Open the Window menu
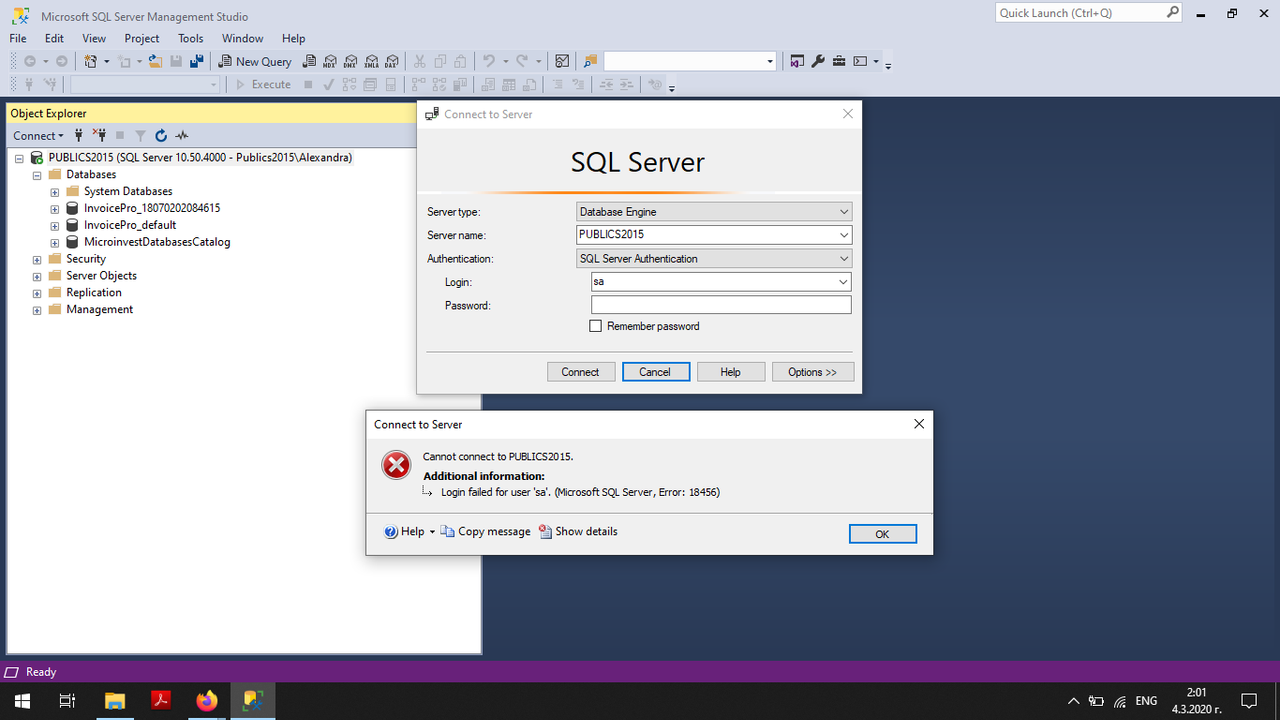This screenshot has width=1280, height=720. coord(243,38)
